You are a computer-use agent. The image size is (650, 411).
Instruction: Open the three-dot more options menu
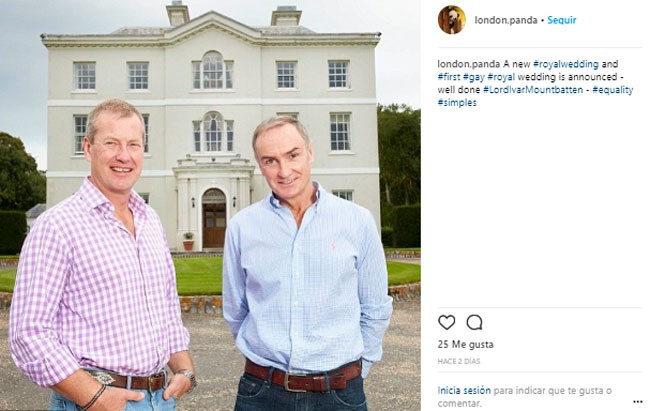click(x=638, y=401)
